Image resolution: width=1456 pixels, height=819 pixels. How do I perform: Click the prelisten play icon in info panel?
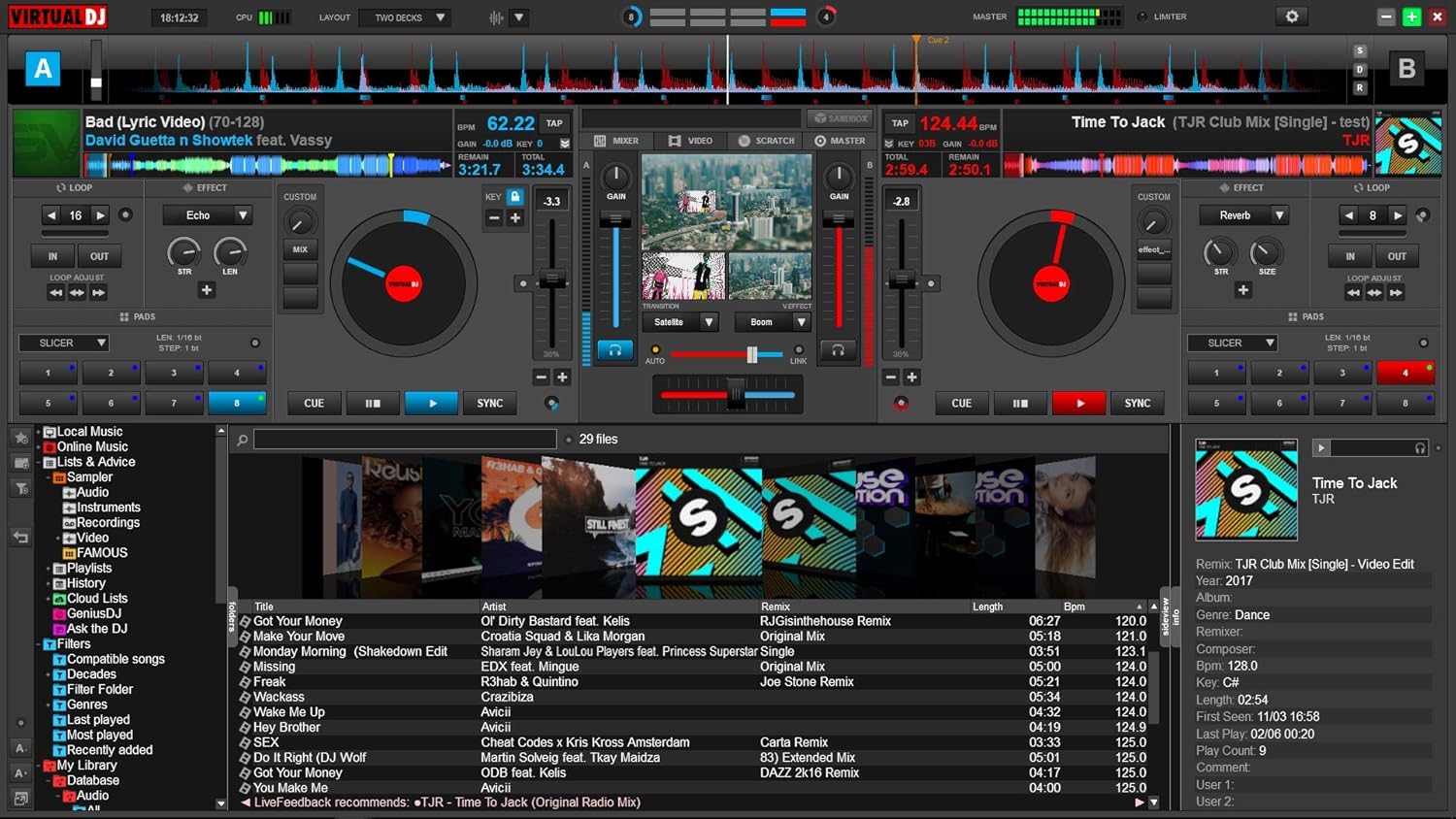[1321, 447]
